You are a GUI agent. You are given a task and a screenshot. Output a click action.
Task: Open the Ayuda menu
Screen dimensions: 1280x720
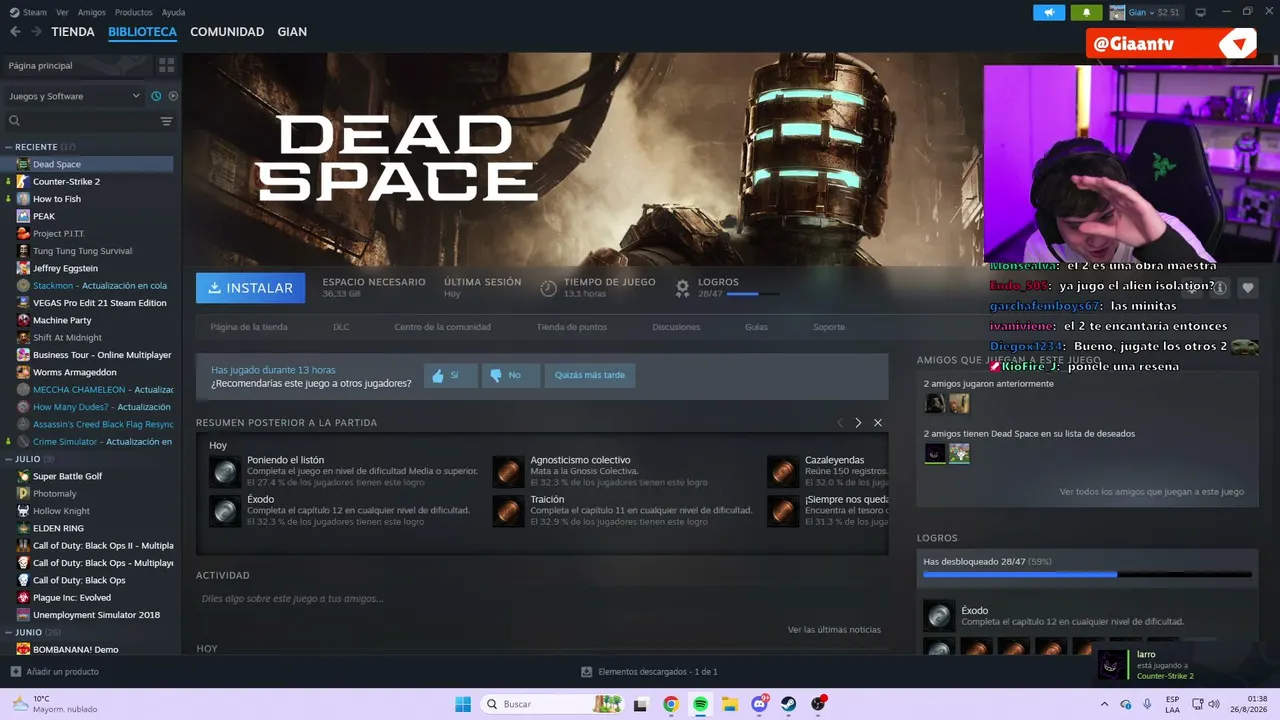pyautogui.click(x=173, y=12)
